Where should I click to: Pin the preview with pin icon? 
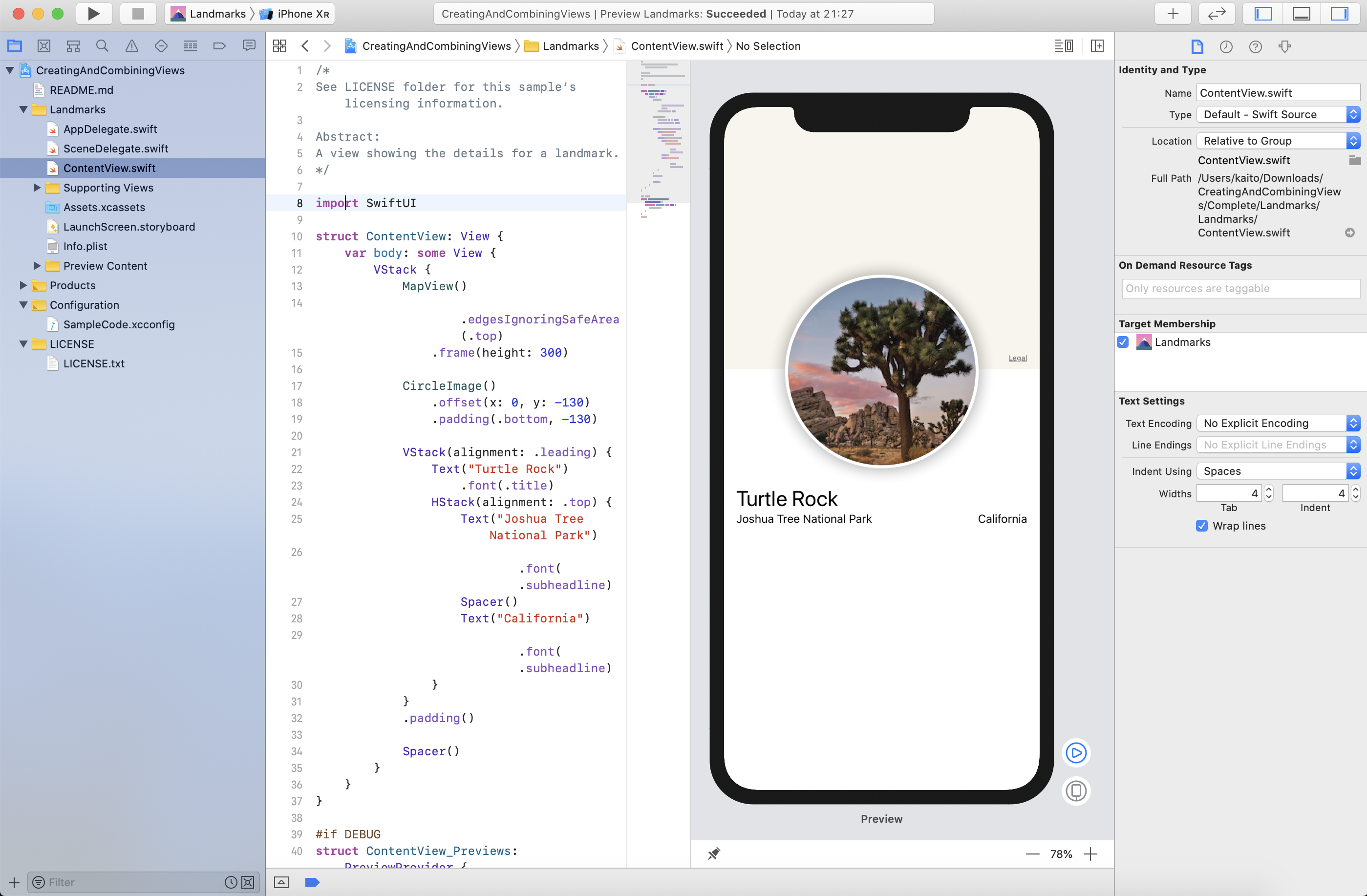[x=713, y=853]
